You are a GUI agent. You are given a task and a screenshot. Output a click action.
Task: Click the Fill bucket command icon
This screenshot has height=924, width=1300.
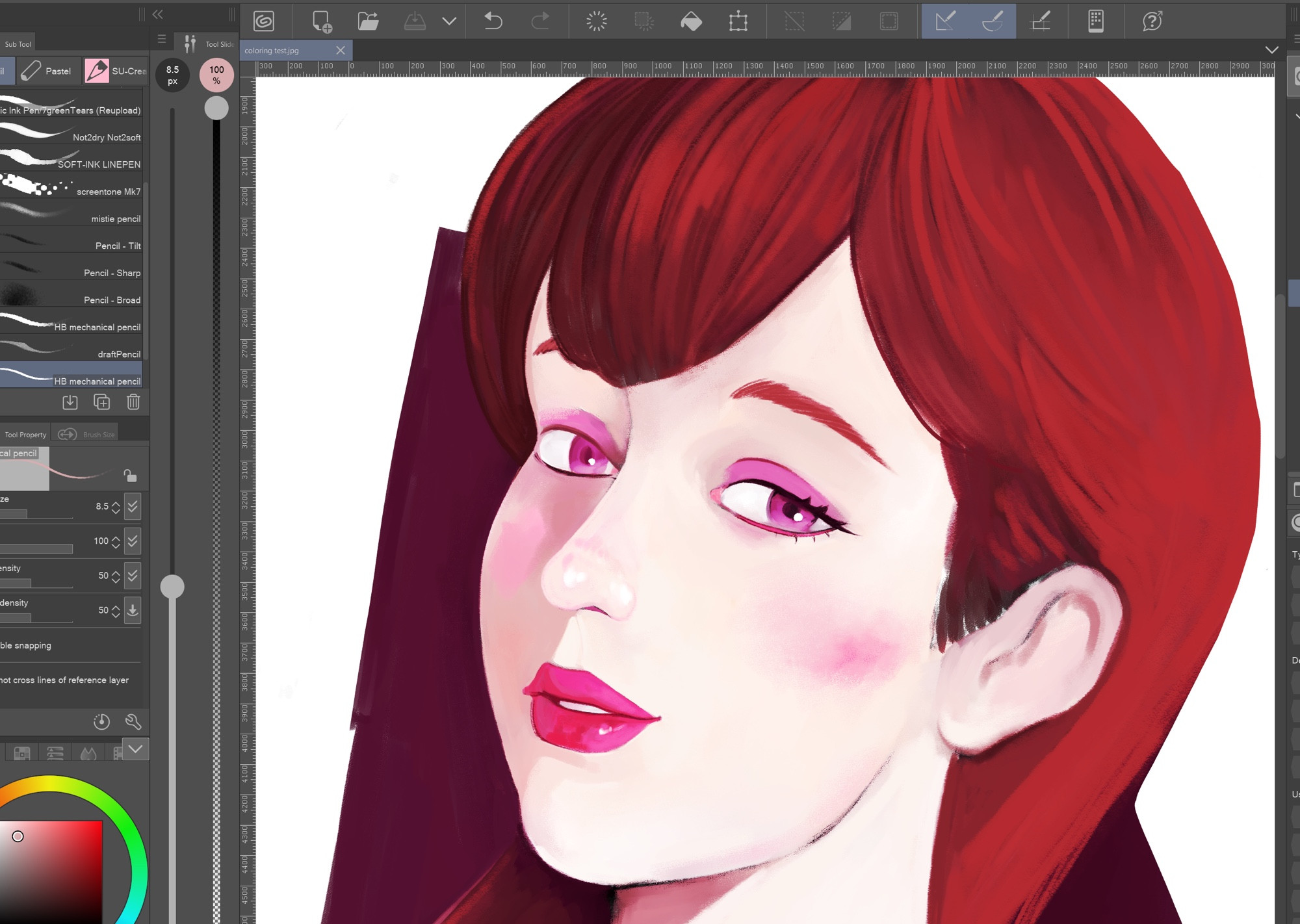691,21
